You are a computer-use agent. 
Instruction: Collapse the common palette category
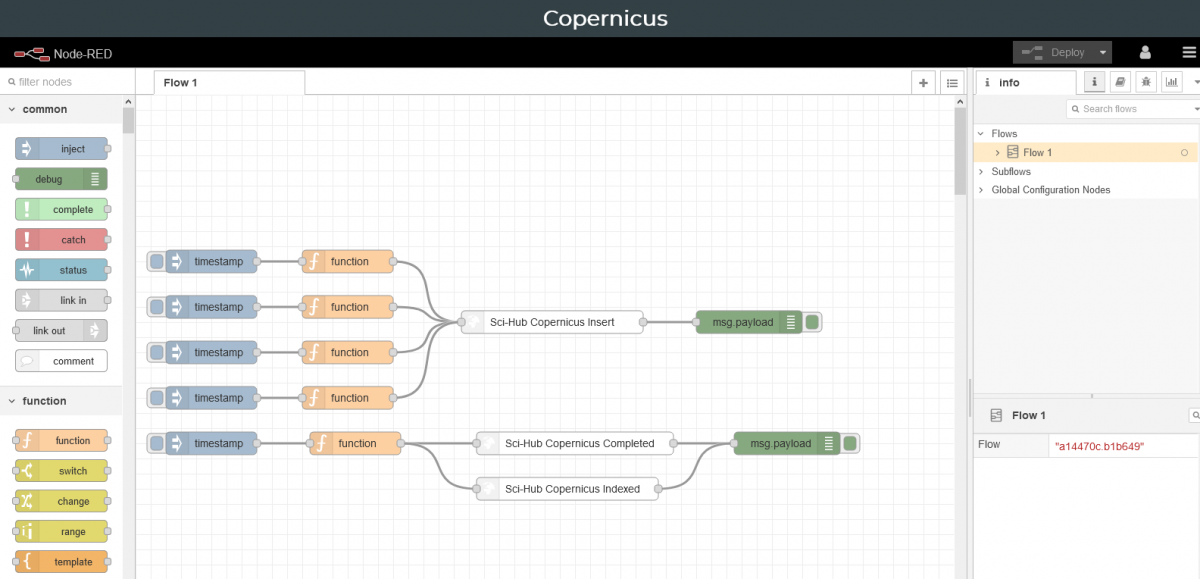click(12, 109)
